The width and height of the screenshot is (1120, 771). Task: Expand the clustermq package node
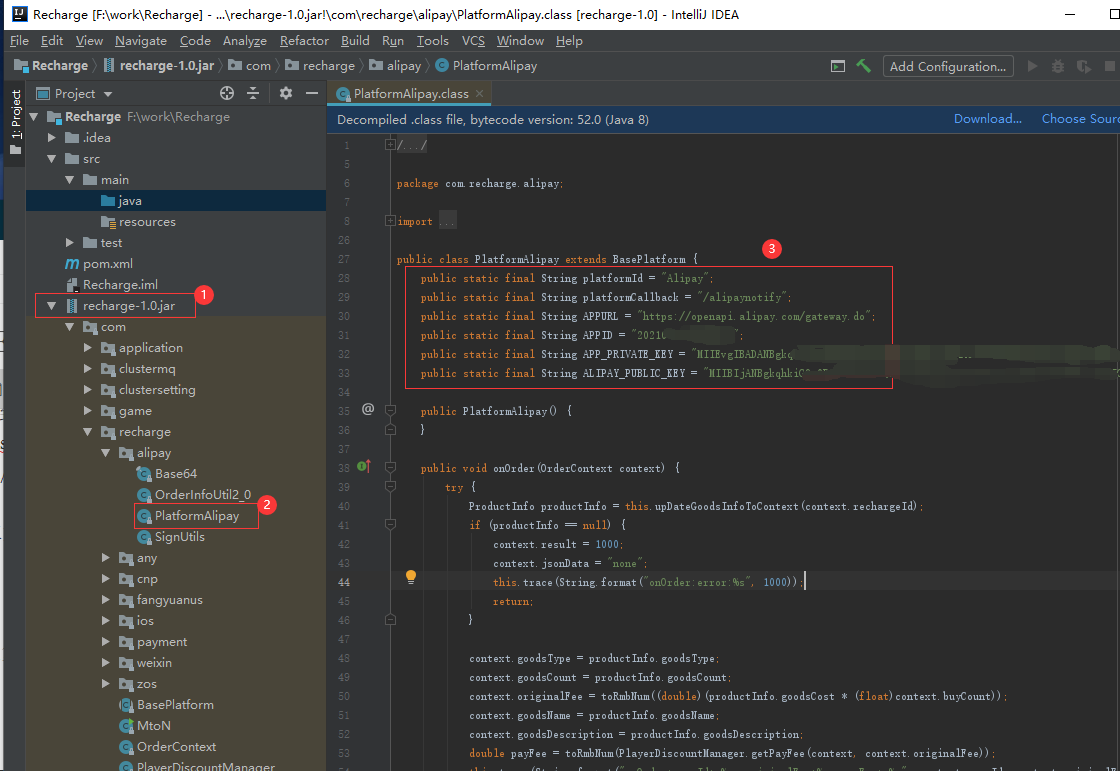88,369
